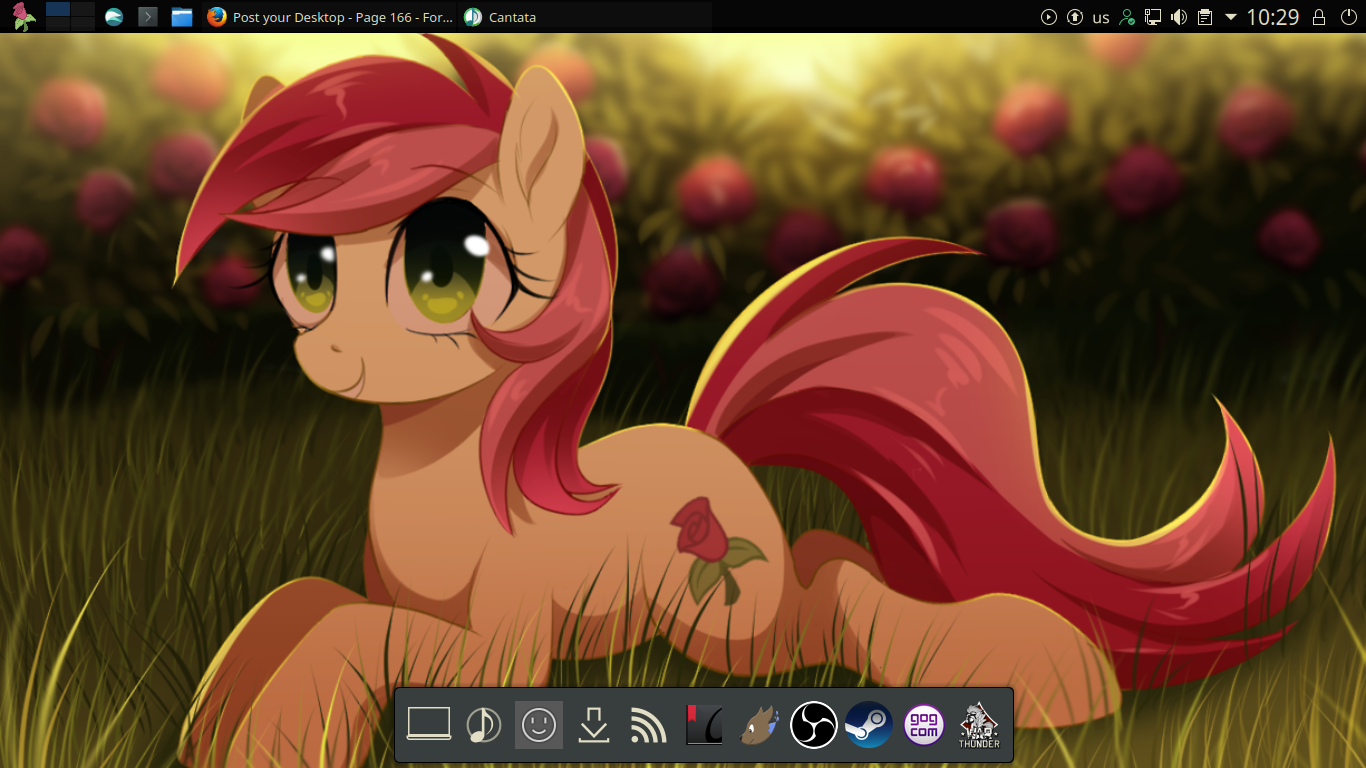Viewport: 1366px width, 768px height.
Task: Launch the RSS feed reader in dock
Action: (x=649, y=725)
